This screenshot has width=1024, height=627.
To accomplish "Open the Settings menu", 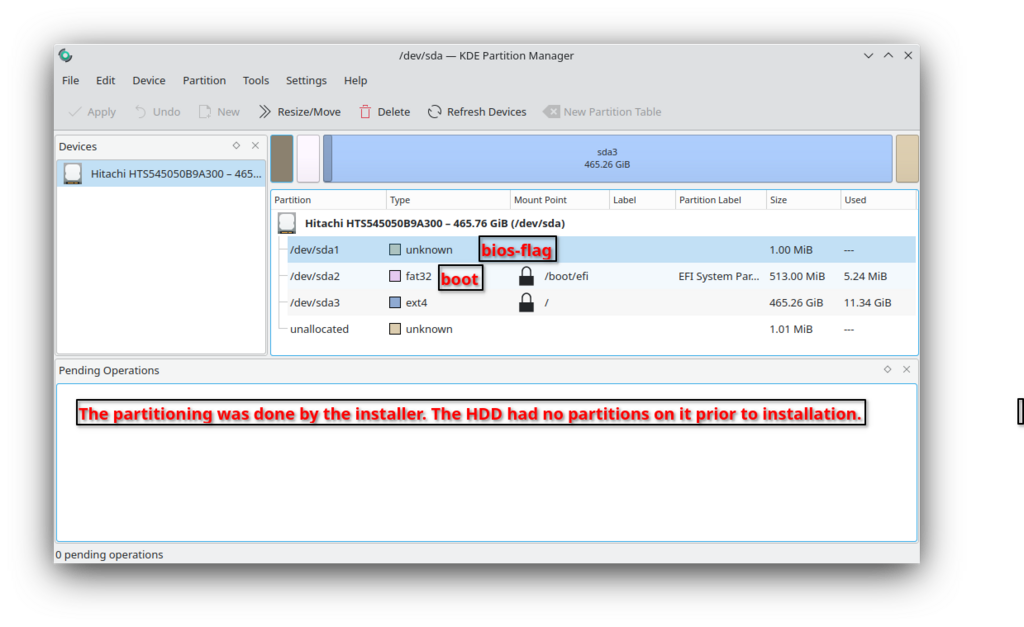I will pyautogui.click(x=306, y=80).
